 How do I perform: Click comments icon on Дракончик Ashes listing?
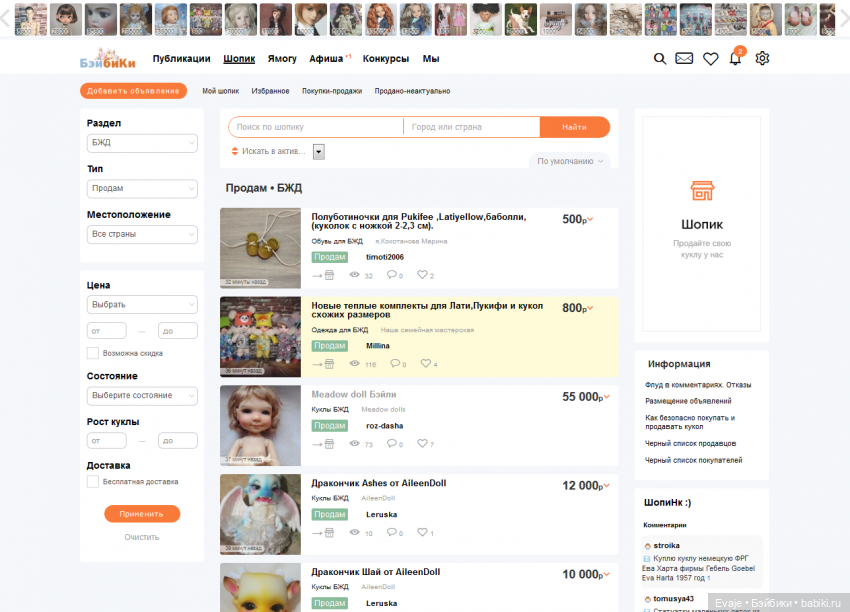click(x=393, y=533)
